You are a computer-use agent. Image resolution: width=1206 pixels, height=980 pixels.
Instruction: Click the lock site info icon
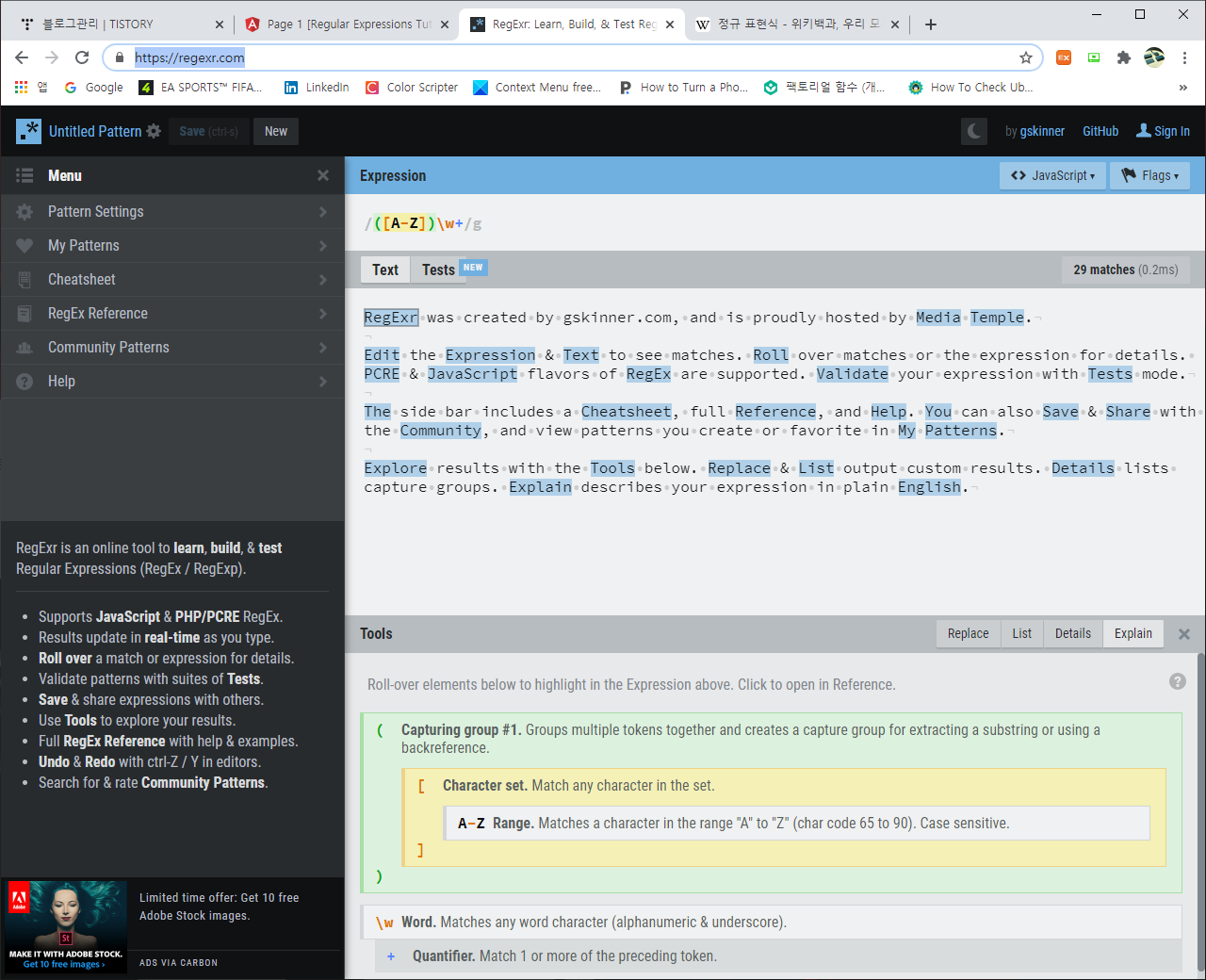(119, 57)
